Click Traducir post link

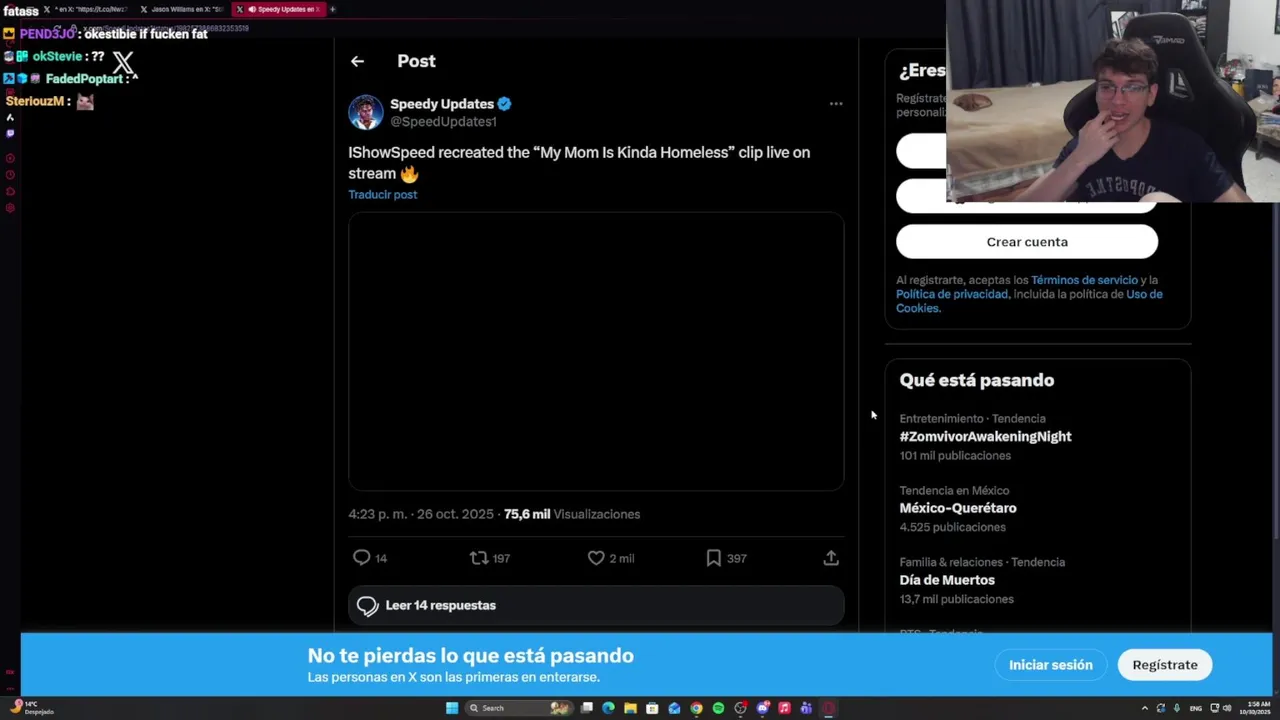[382, 194]
